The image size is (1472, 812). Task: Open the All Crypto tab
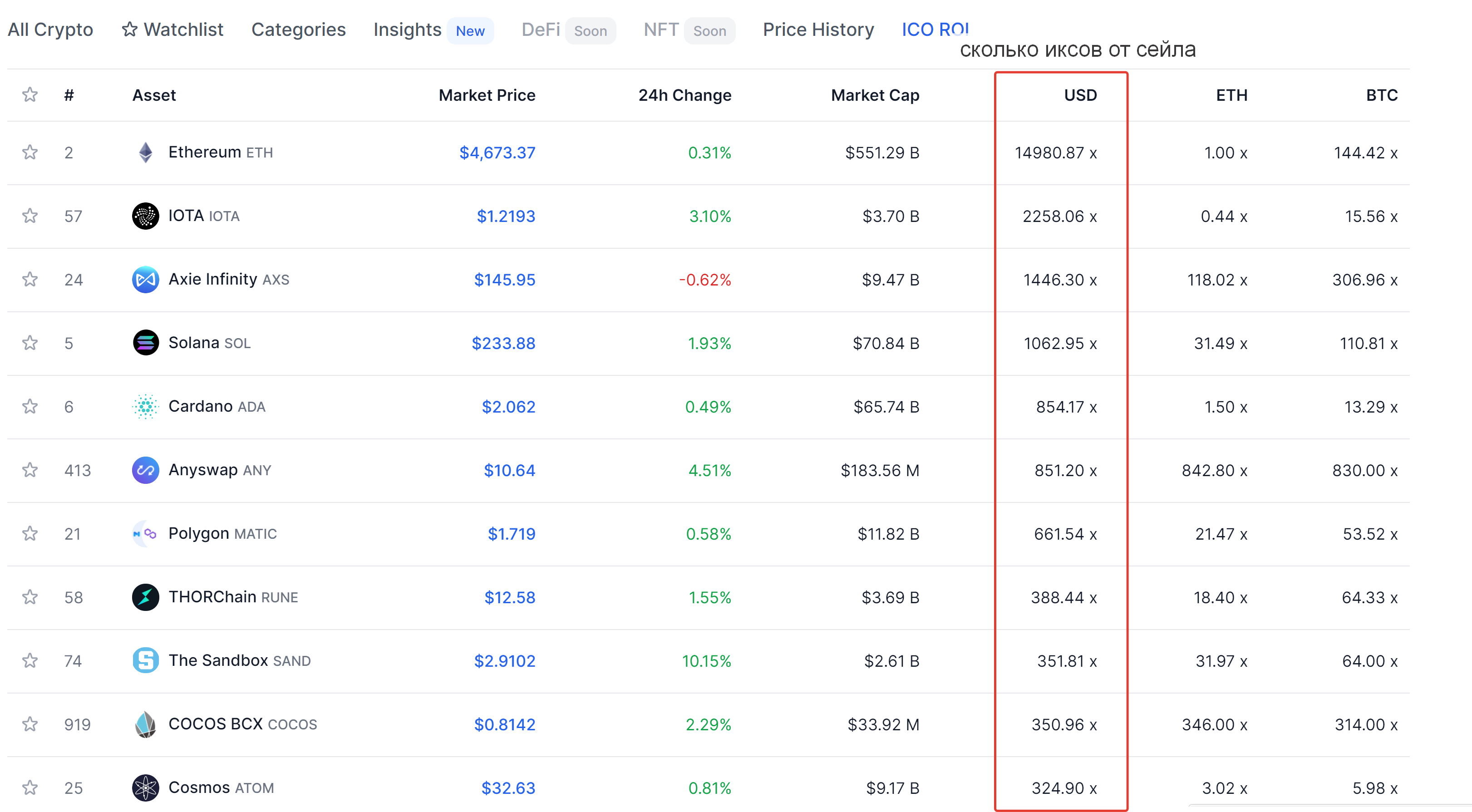pyautogui.click(x=50, y=30)
